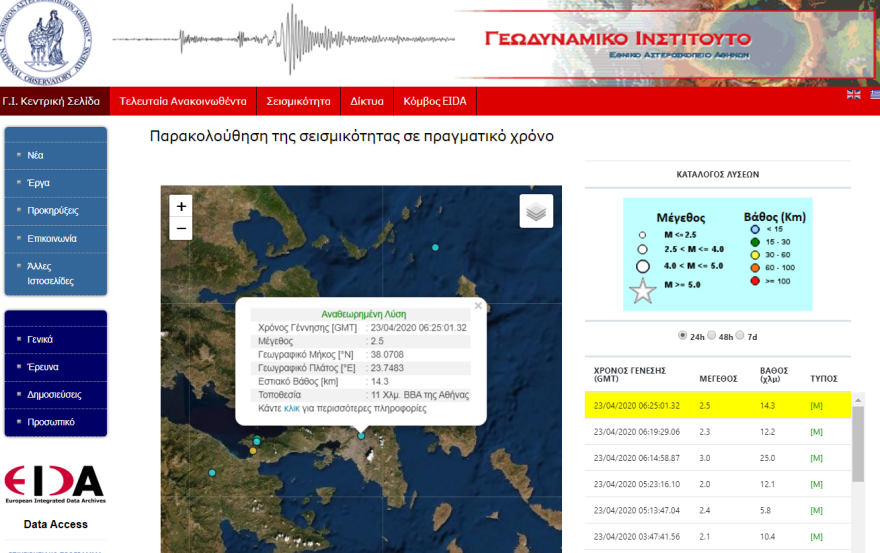
Task: Select the 23/04/2020 03:47:41.56 event row
Action: coord(718,537)
